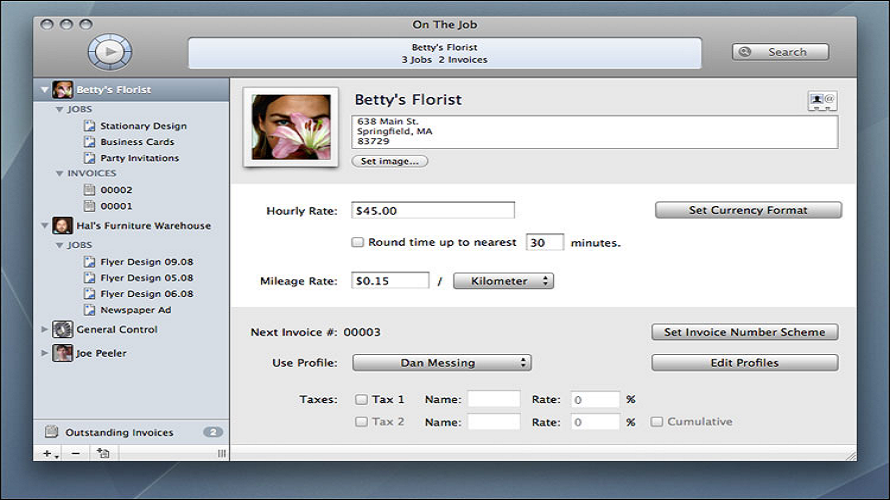Click the Edit Profiles button

pos(745,363)
